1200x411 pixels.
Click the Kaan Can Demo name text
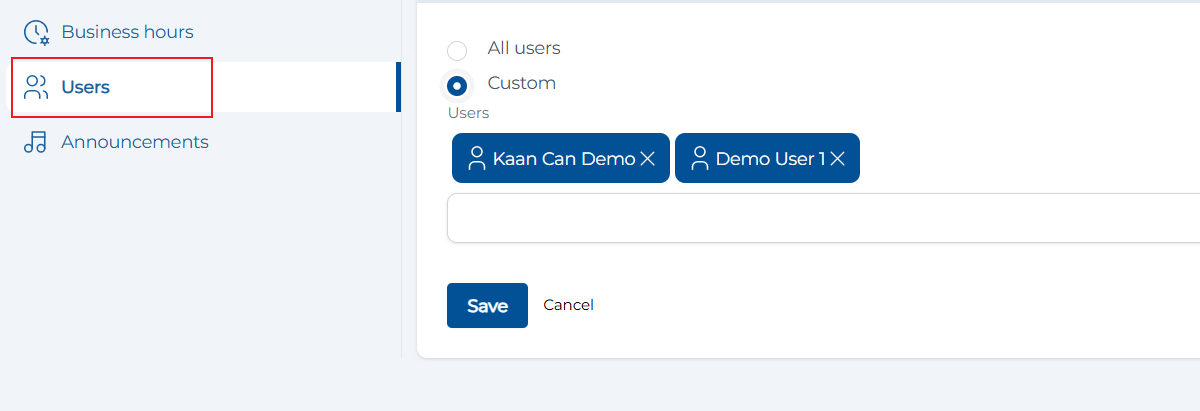coord(563,159)
